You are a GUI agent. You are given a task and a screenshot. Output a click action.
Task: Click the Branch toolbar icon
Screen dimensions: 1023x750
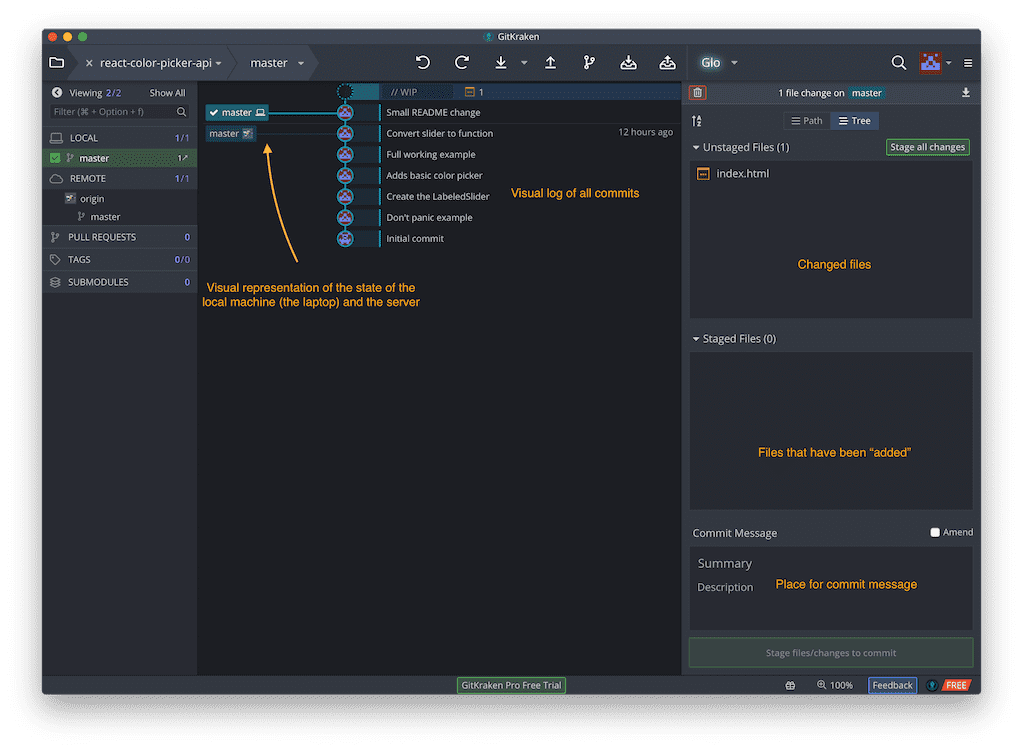coord(588,63)
